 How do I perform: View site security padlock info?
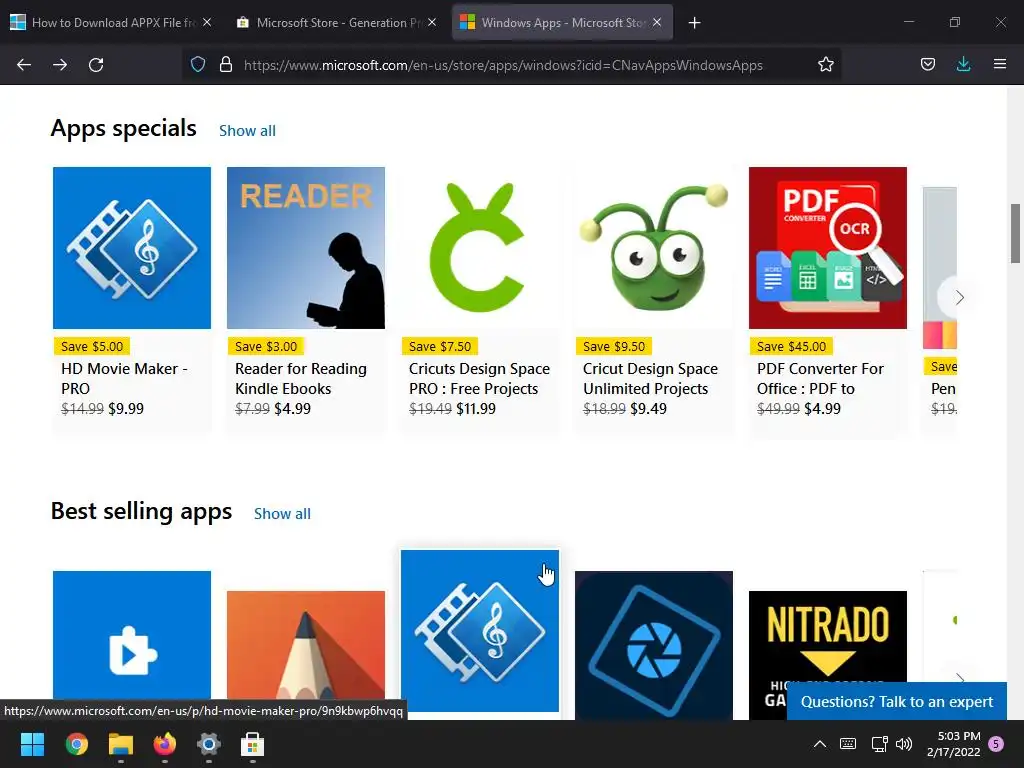pos(226,65)
